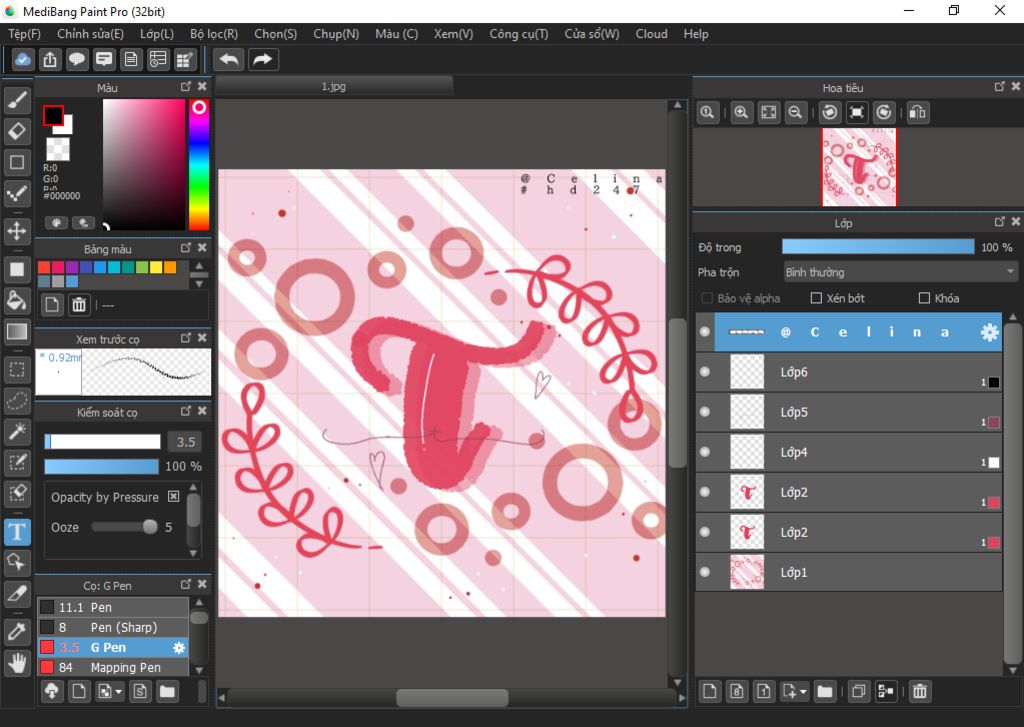This screenshot has width=1024, height=727.
Task: Click the foreground black color swatch
Action: pyautogui.click(x=53, y=116)
